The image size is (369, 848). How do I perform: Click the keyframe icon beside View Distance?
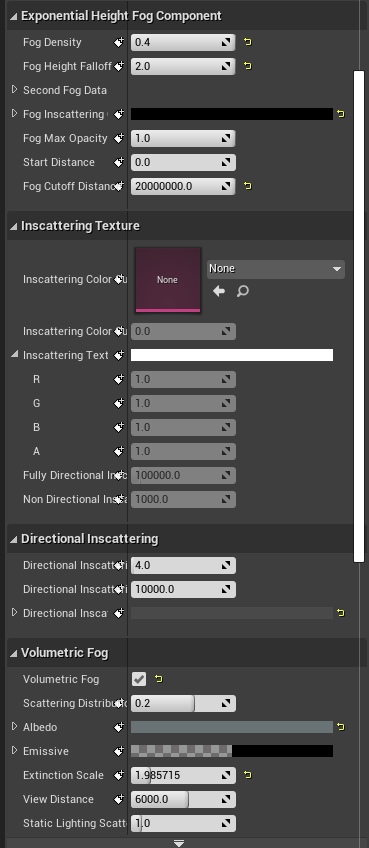[x=119, y=799]
